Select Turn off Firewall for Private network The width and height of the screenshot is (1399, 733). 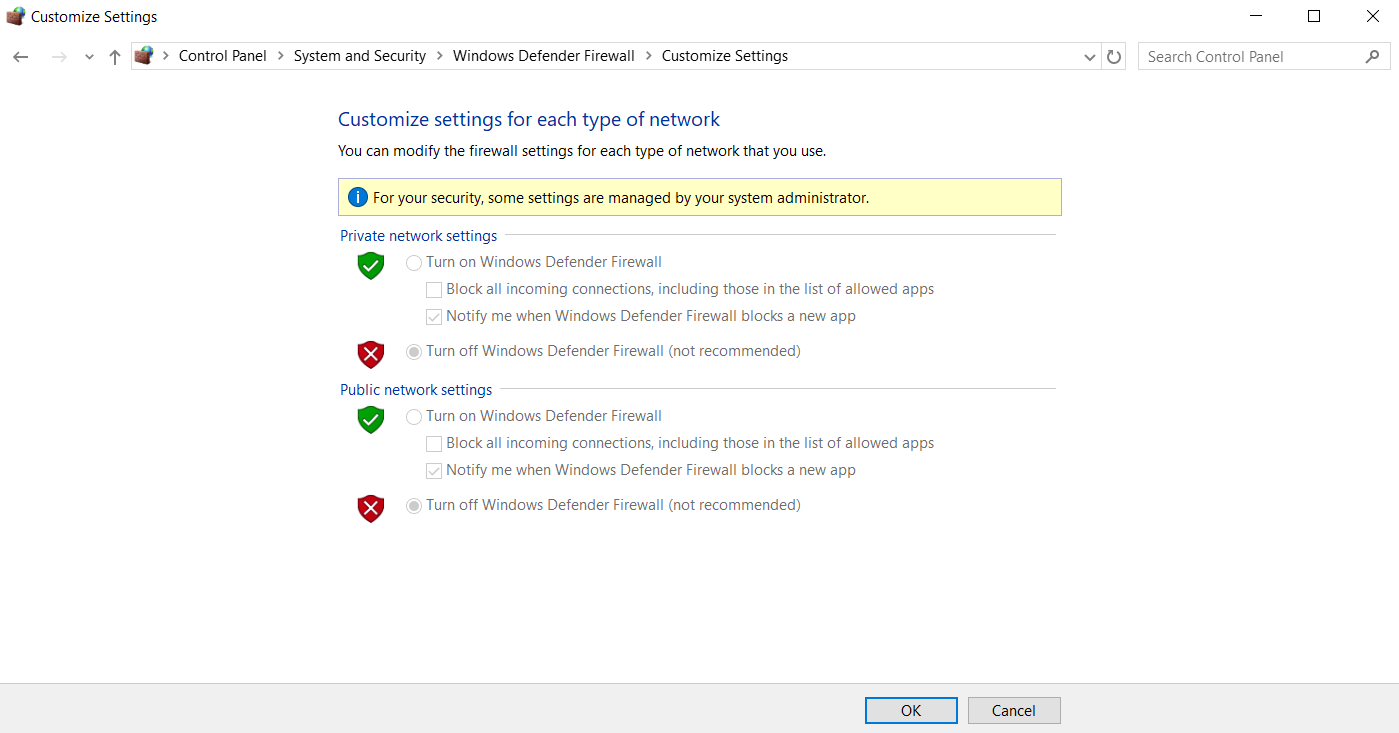pyautogui.click(x=414, y=352)
